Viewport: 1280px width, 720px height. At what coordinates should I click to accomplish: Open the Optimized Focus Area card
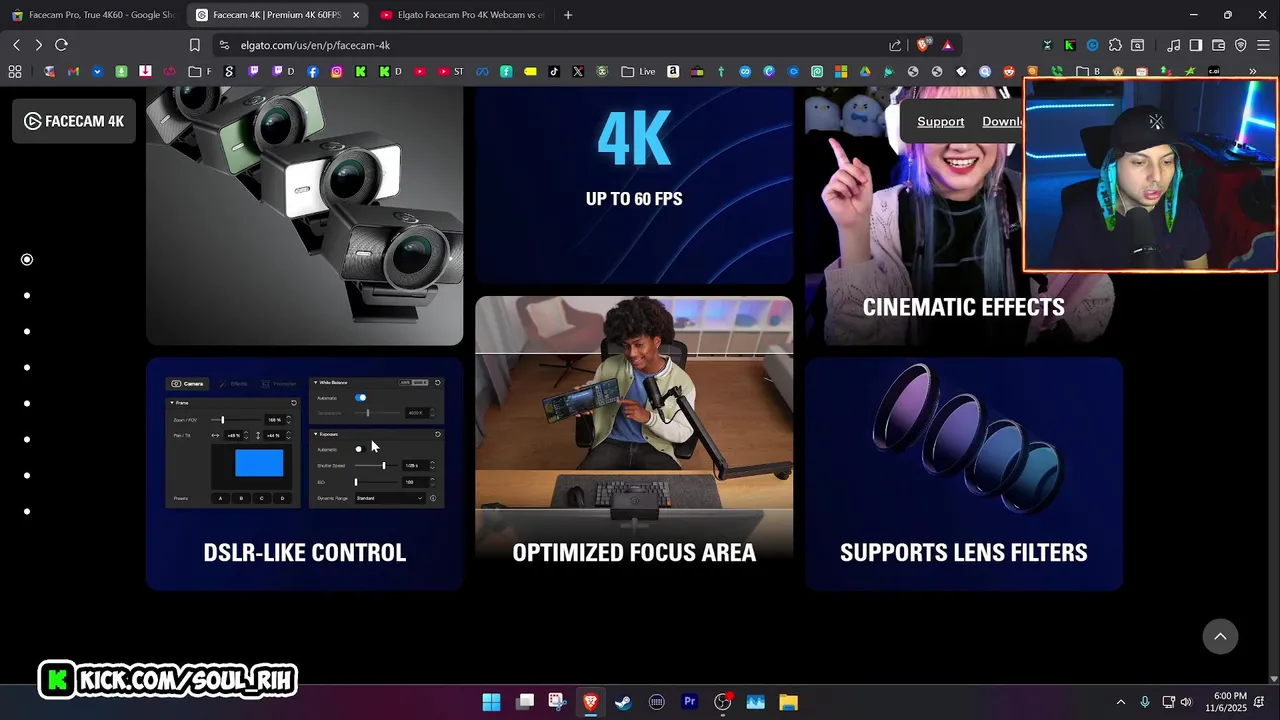click(x=634, y=443)
